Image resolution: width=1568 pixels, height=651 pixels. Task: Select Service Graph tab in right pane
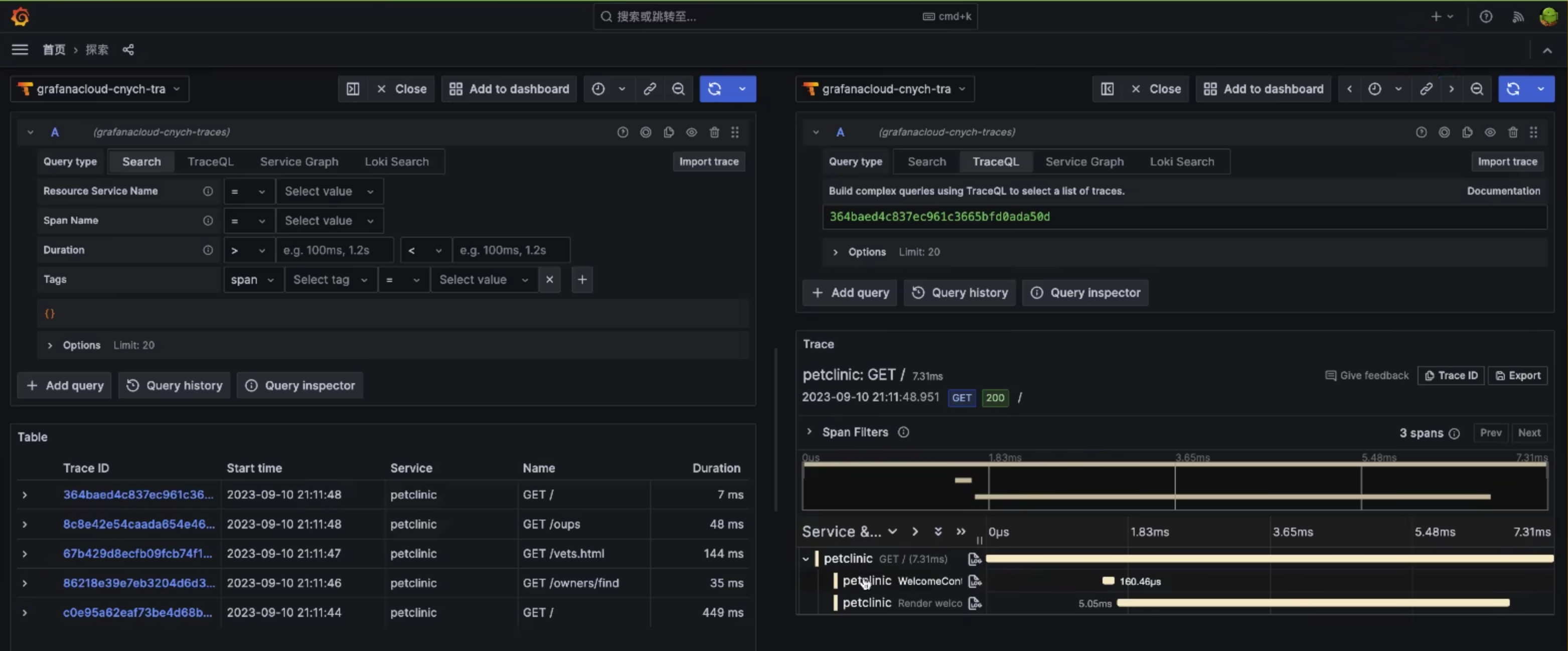1084,162
